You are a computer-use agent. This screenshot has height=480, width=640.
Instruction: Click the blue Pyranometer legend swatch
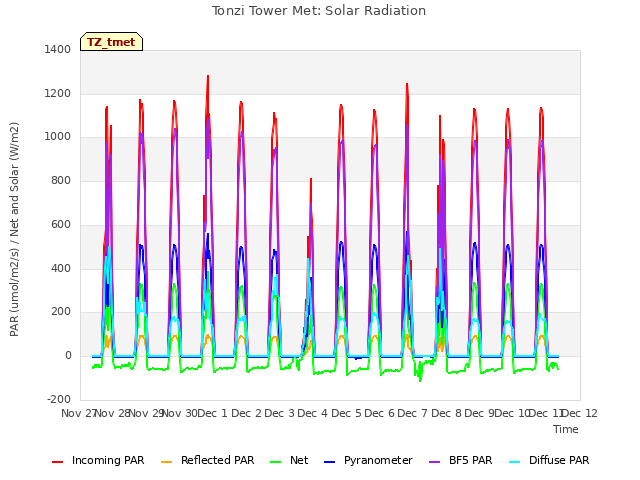pyautogui.click(x=330, y=462)
